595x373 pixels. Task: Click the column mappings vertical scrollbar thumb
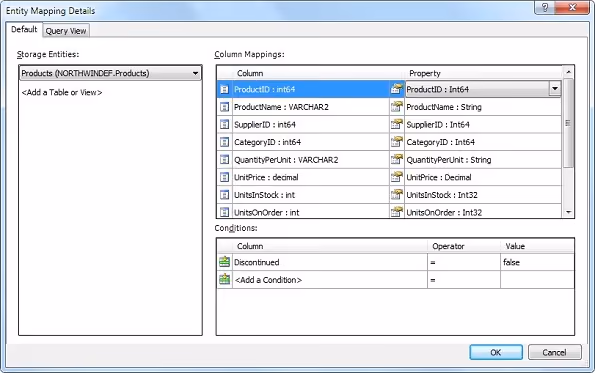click(568, 123)
